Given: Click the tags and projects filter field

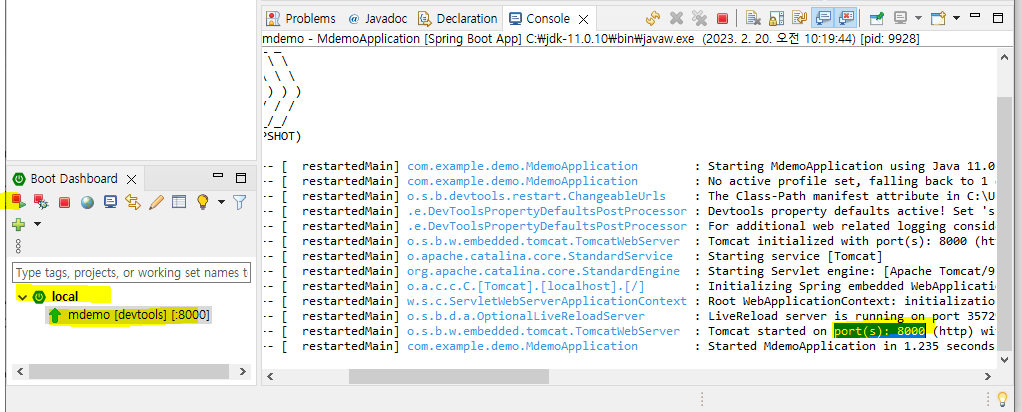Looking at the screenshot, I should pos(132,272).
